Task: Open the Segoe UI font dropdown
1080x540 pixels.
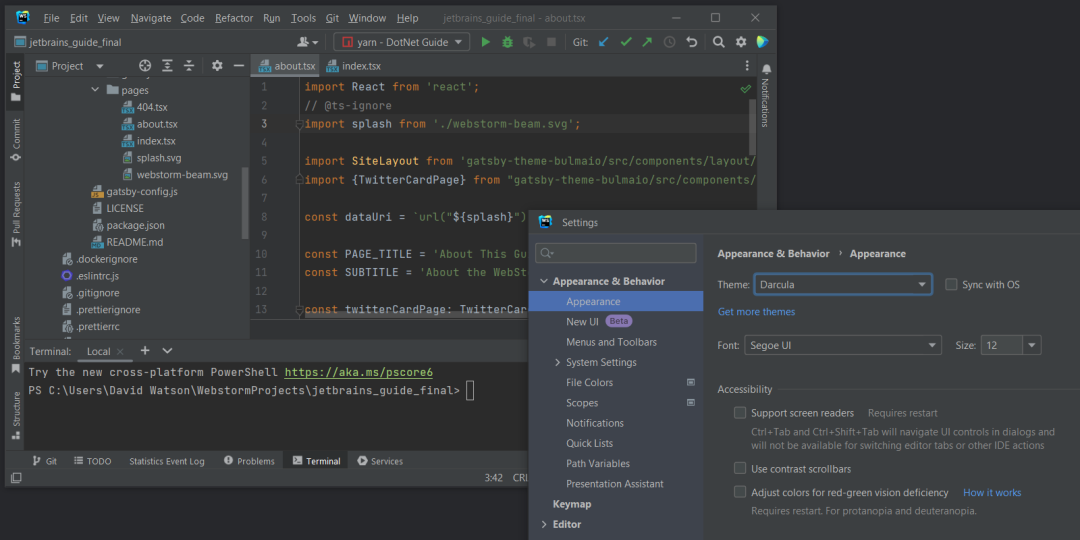Action: pyautogui.click(x=842, y=345)
